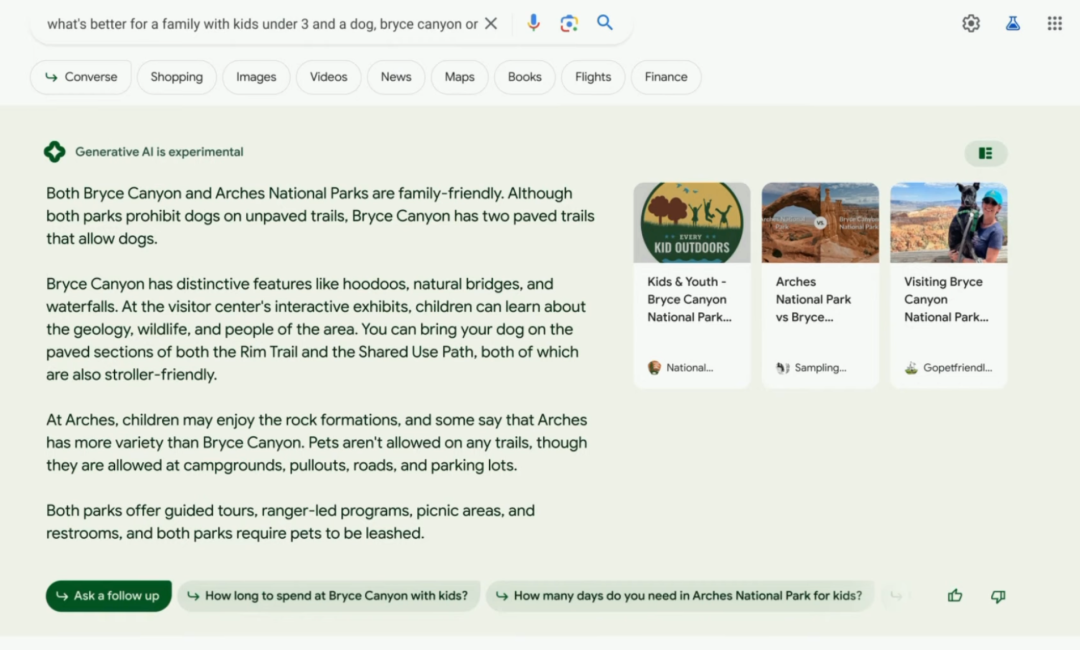1080x650 pixels.
Task: Open Search Labs flask icon
Action: coord(1012,23)
